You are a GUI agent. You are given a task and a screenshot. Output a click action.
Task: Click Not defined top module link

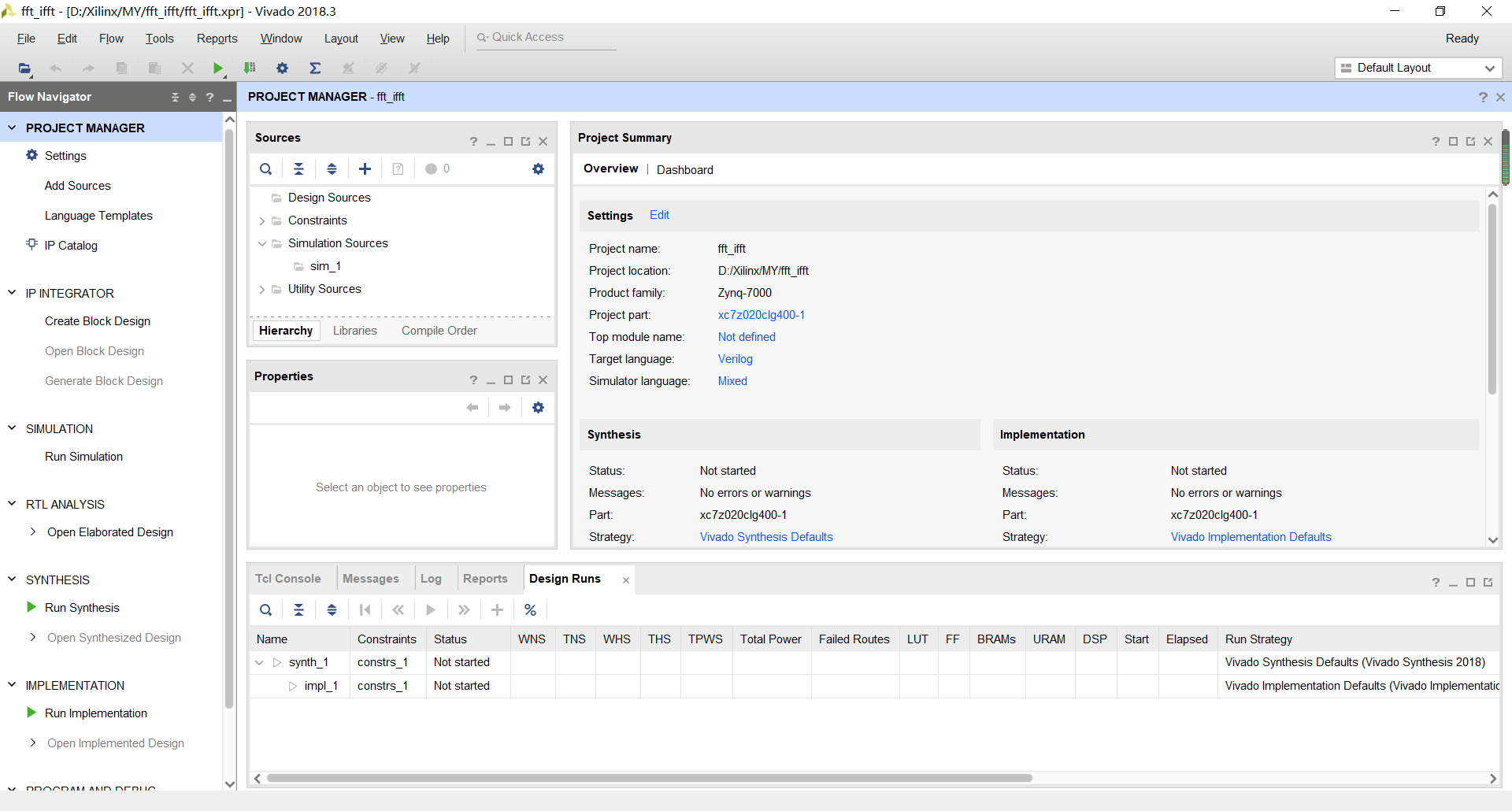[x=747, y=337]
